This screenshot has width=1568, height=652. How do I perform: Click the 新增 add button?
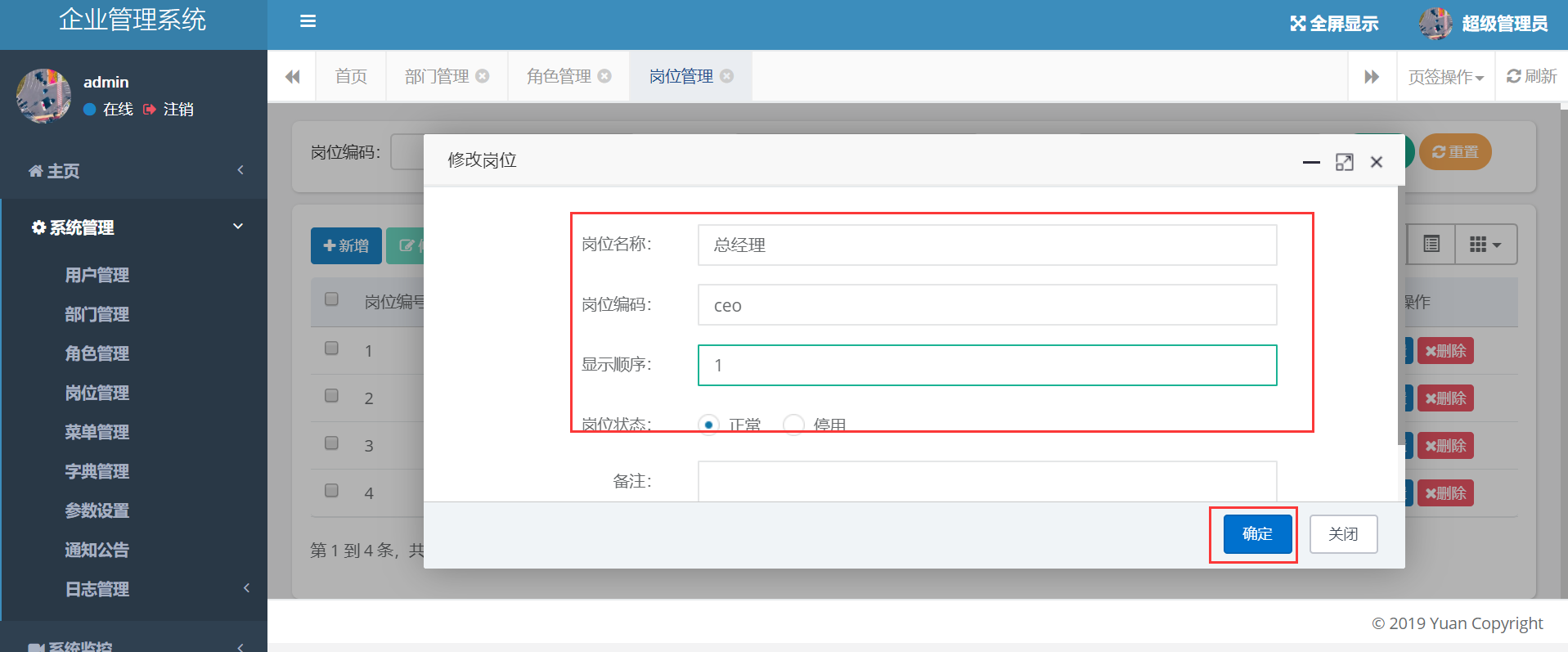click(x=346, y=245)
